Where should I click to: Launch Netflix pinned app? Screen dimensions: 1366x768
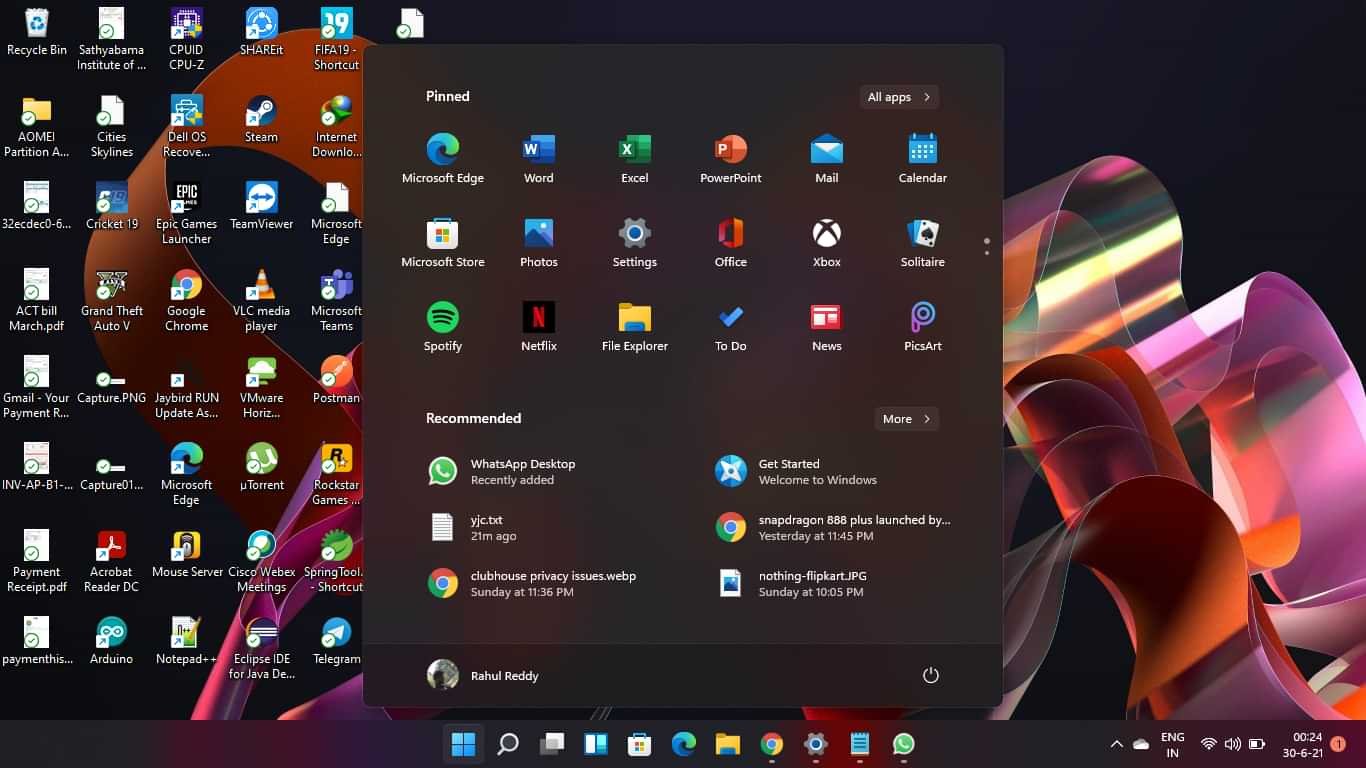pos(539,327)
